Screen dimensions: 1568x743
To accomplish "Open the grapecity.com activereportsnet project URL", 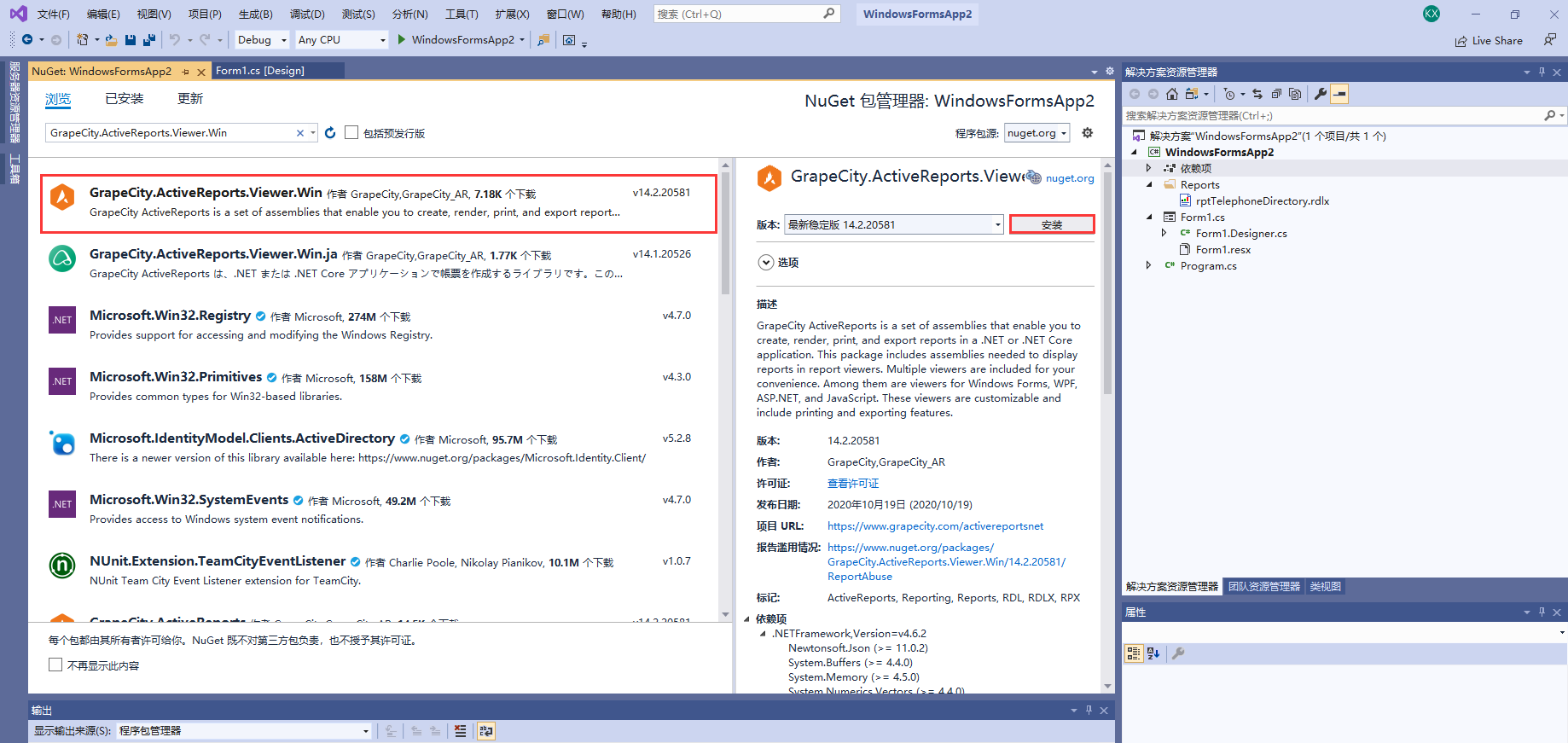I will coord(935,526).
